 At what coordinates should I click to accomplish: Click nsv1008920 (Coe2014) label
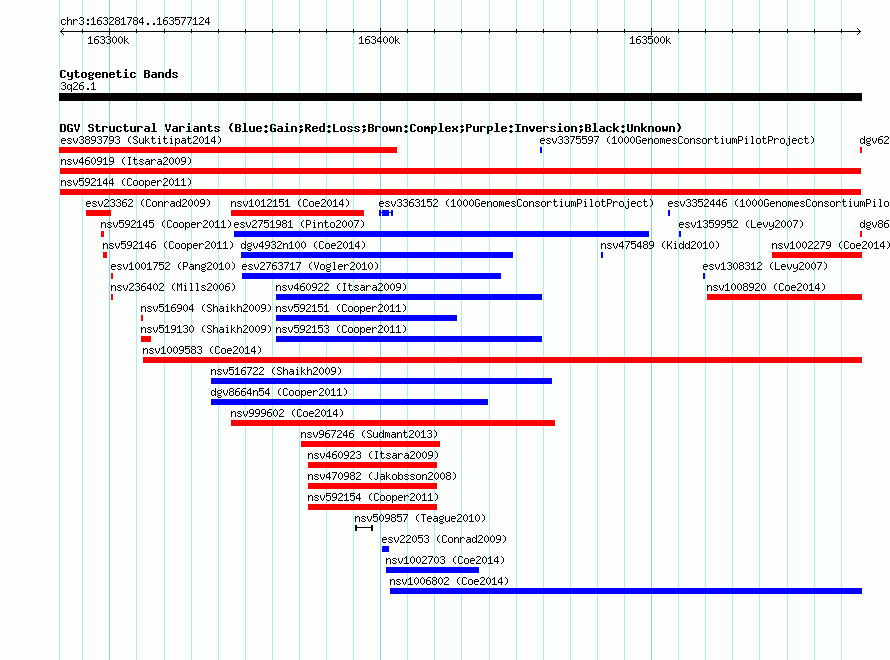(x=766, y=287)
